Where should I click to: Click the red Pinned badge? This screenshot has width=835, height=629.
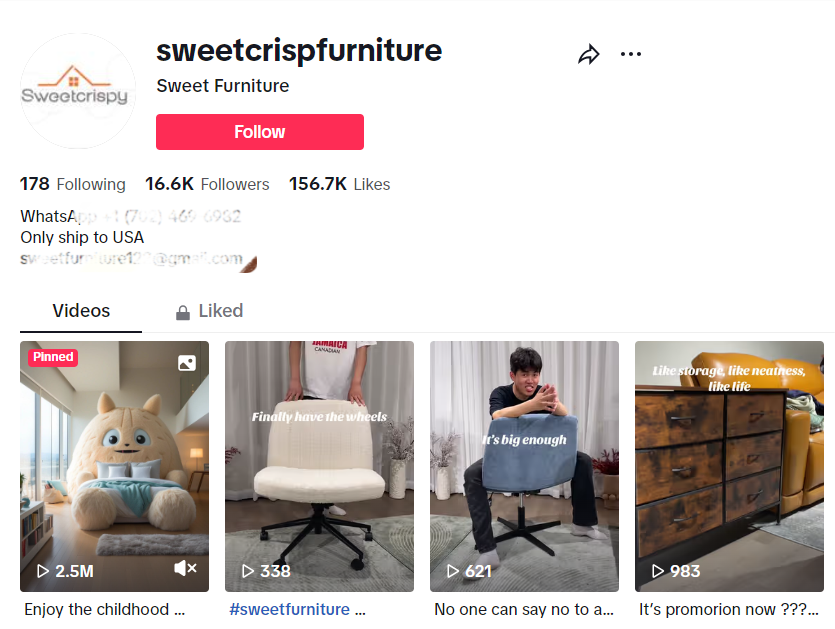(53, 357)
